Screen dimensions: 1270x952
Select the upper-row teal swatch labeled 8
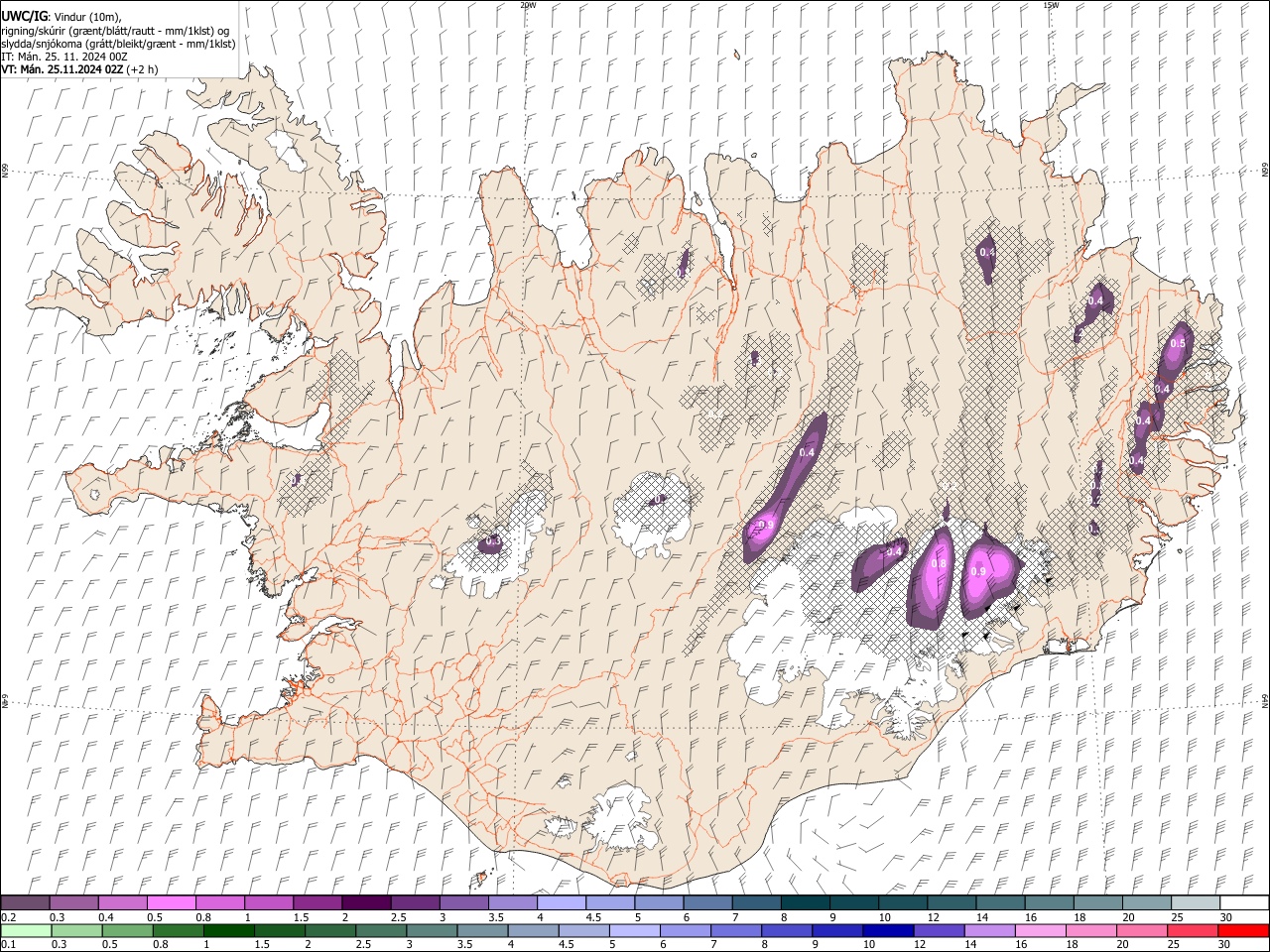pos(805,902)
